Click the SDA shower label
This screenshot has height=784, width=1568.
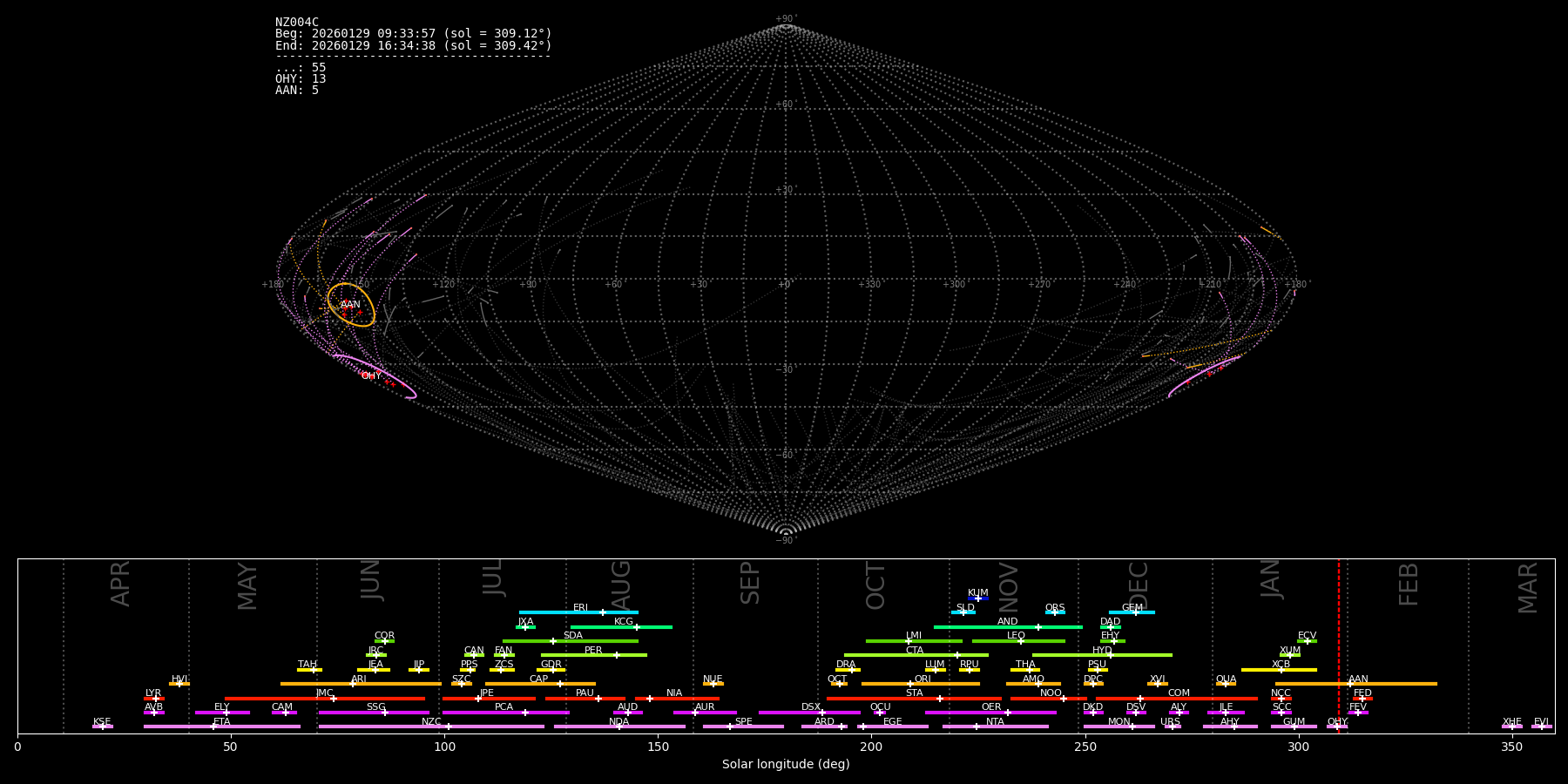point(573,635)
